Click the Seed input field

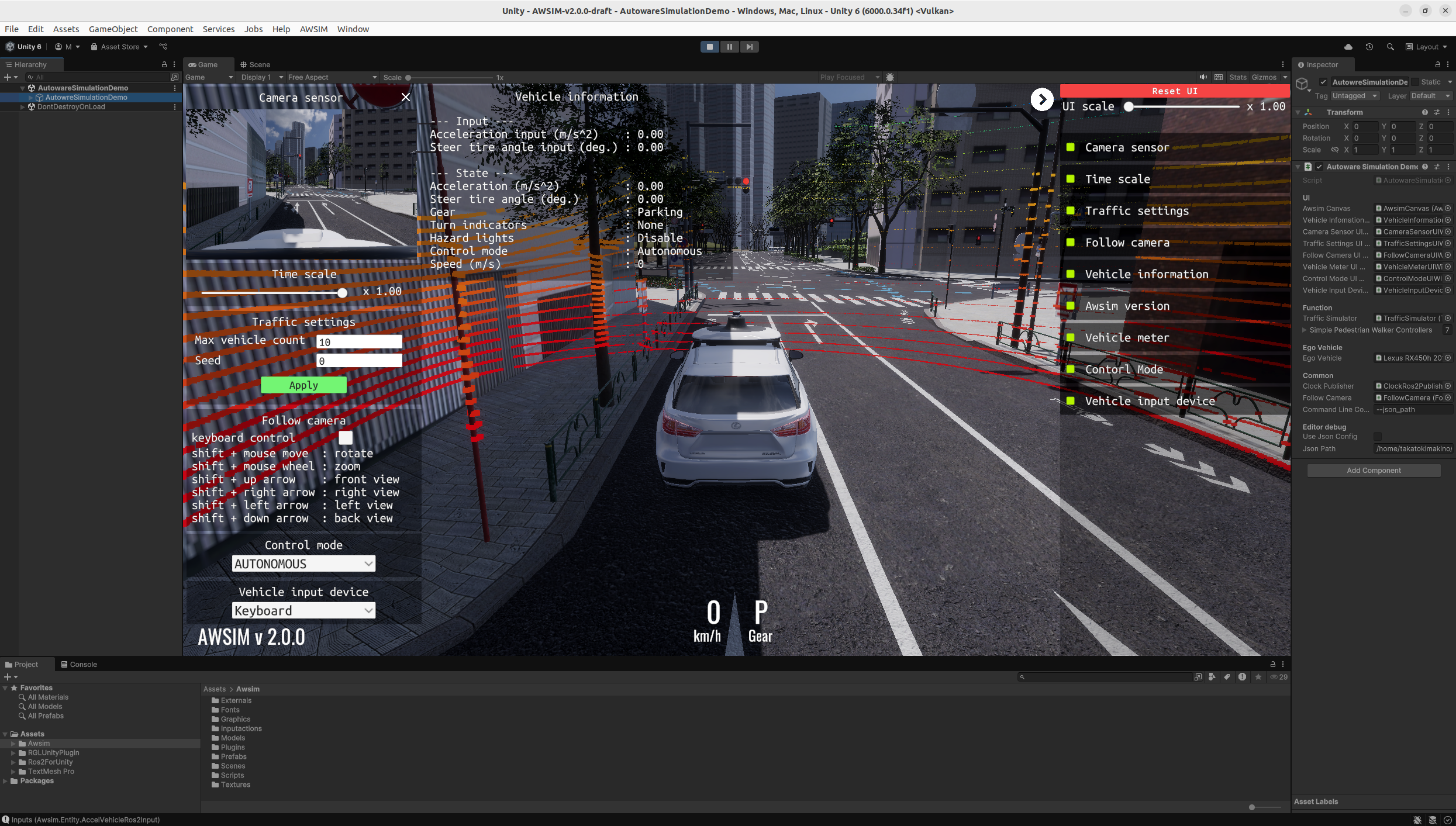coord(359,361)
